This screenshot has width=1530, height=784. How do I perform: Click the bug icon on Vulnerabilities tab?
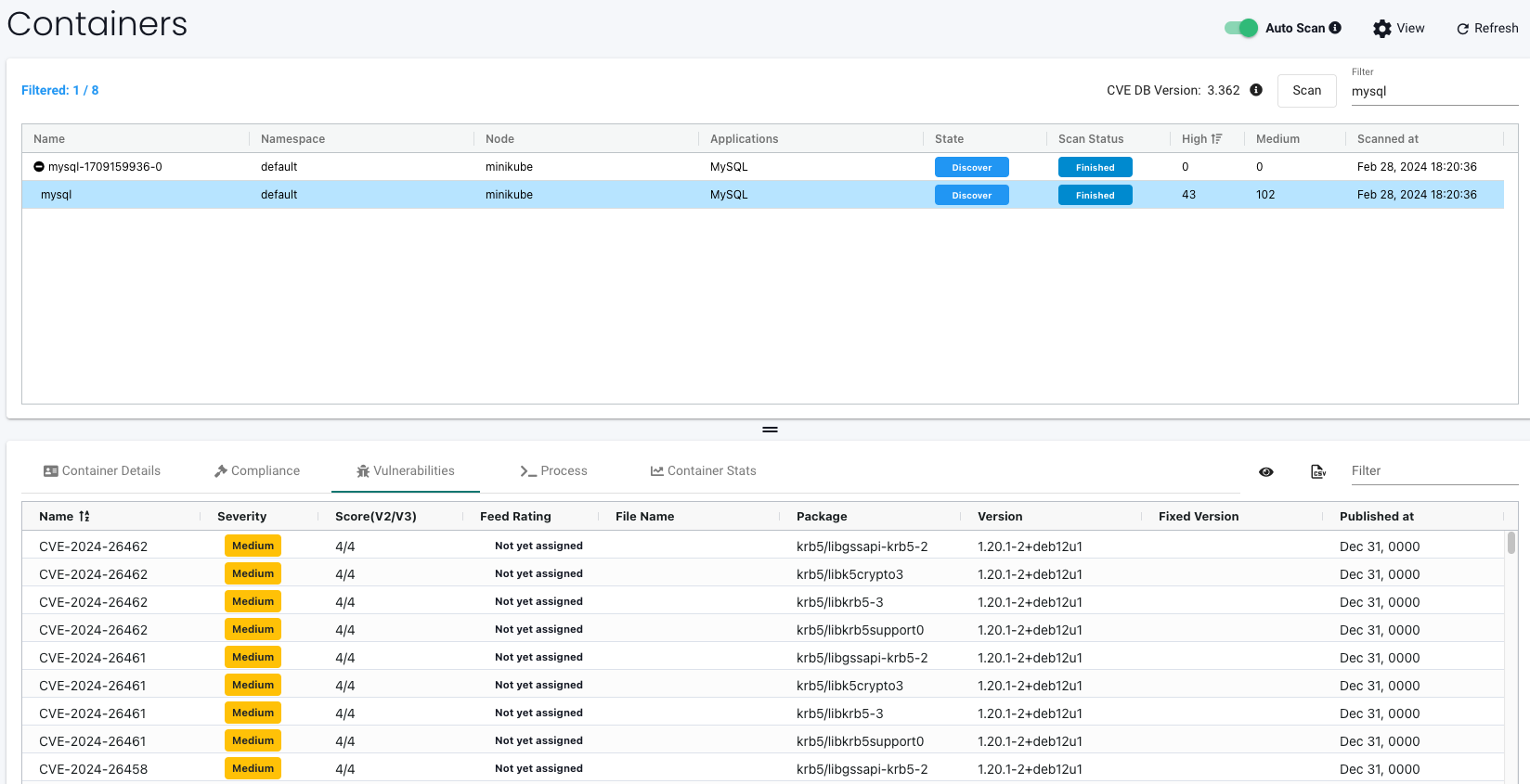(363, 471)
